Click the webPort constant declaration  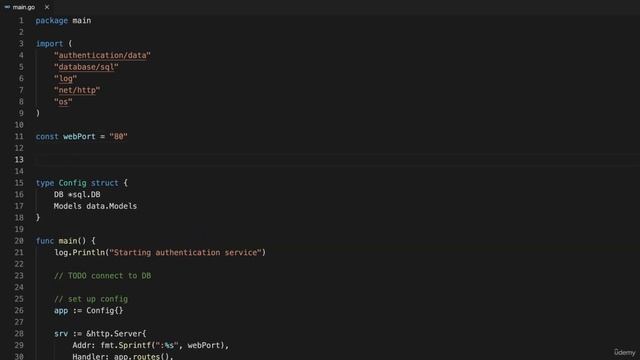click(82, 136)
